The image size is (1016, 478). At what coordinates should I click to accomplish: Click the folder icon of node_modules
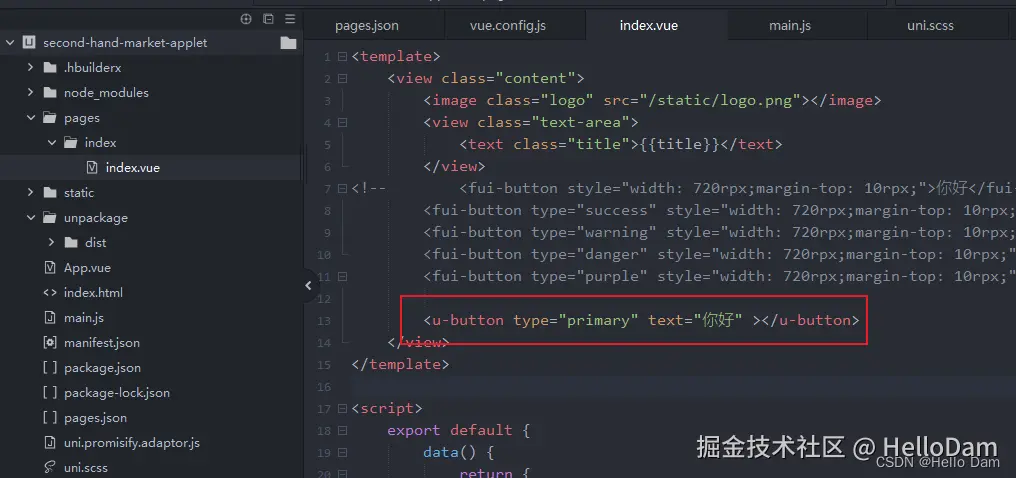[x=50, y=93]
